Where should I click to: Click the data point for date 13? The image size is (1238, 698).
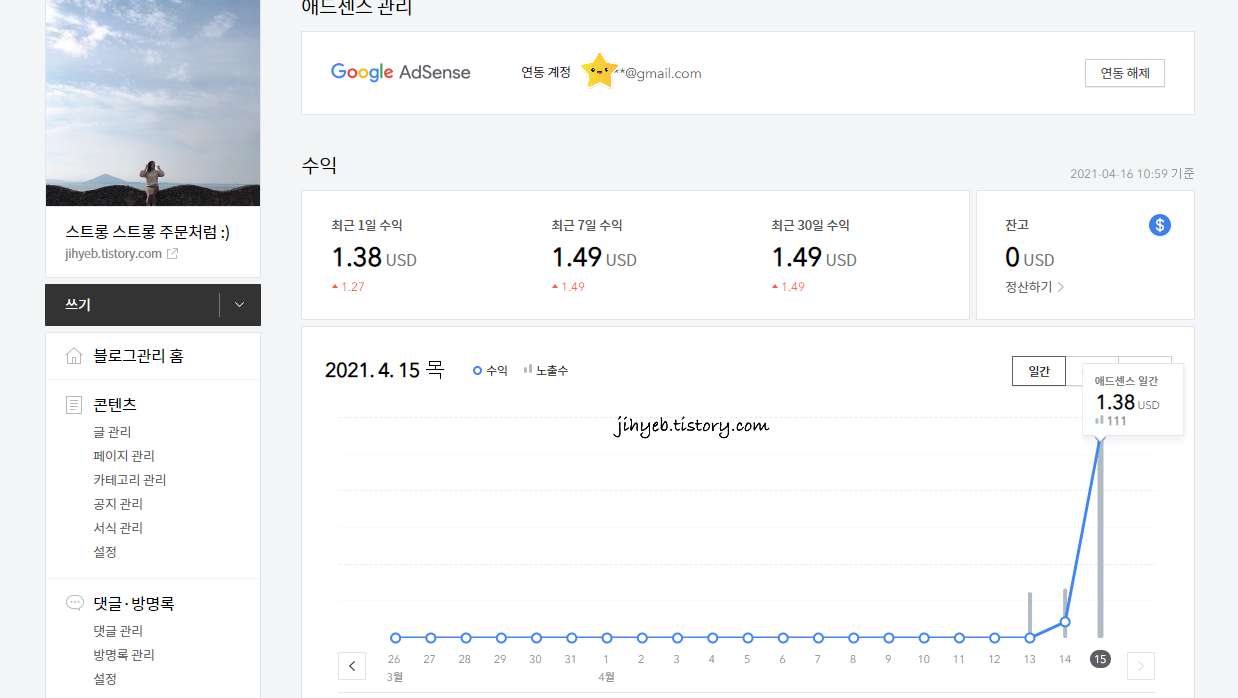(1030, 637)
